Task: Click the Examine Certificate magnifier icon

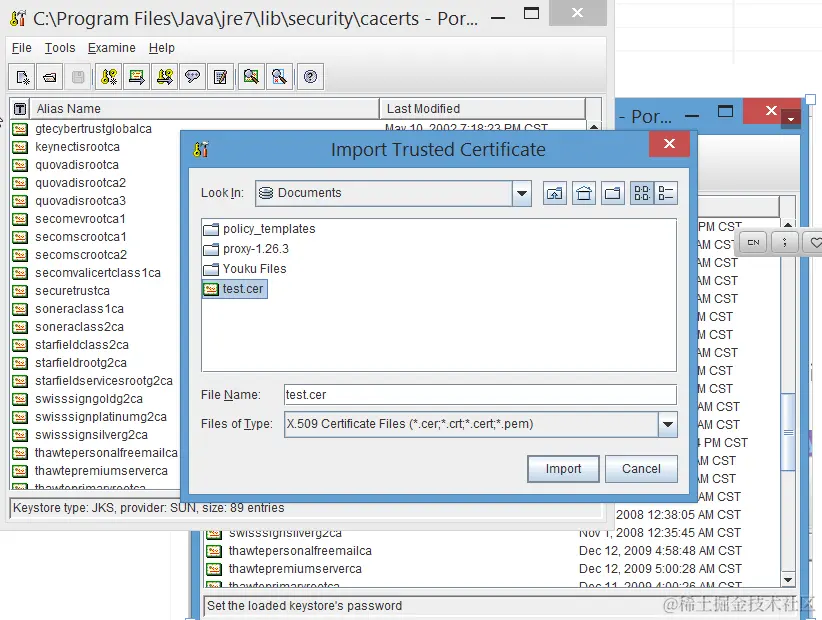Action: coord(251,78)
